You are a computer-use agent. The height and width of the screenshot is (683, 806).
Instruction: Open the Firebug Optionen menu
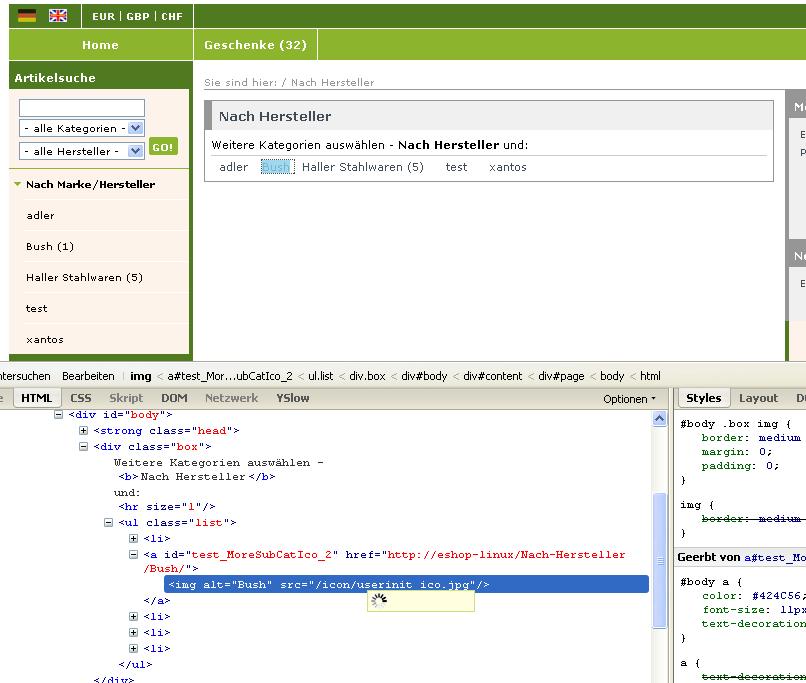pyautogui.click(x=629, y=398)
